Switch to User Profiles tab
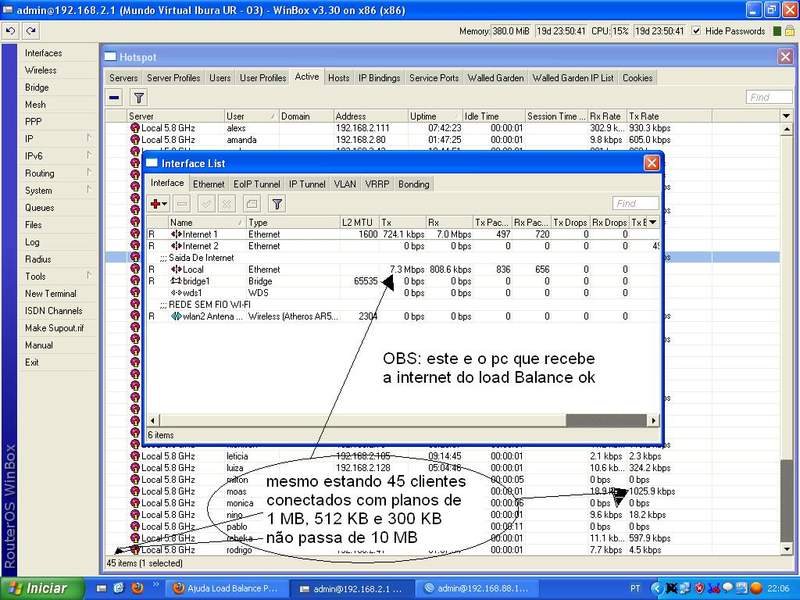This screenshot has width=800, height=600. pos(263,78)
